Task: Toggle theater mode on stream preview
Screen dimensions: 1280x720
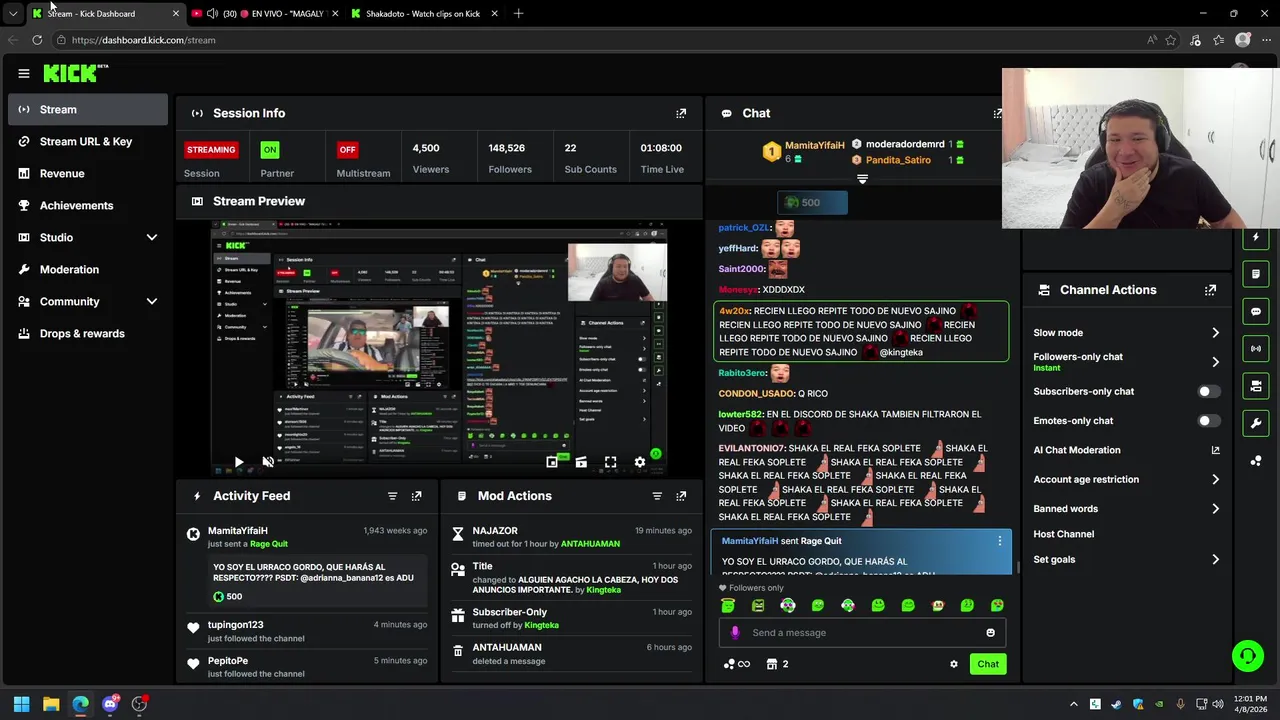Action: [x=581, y=462]
